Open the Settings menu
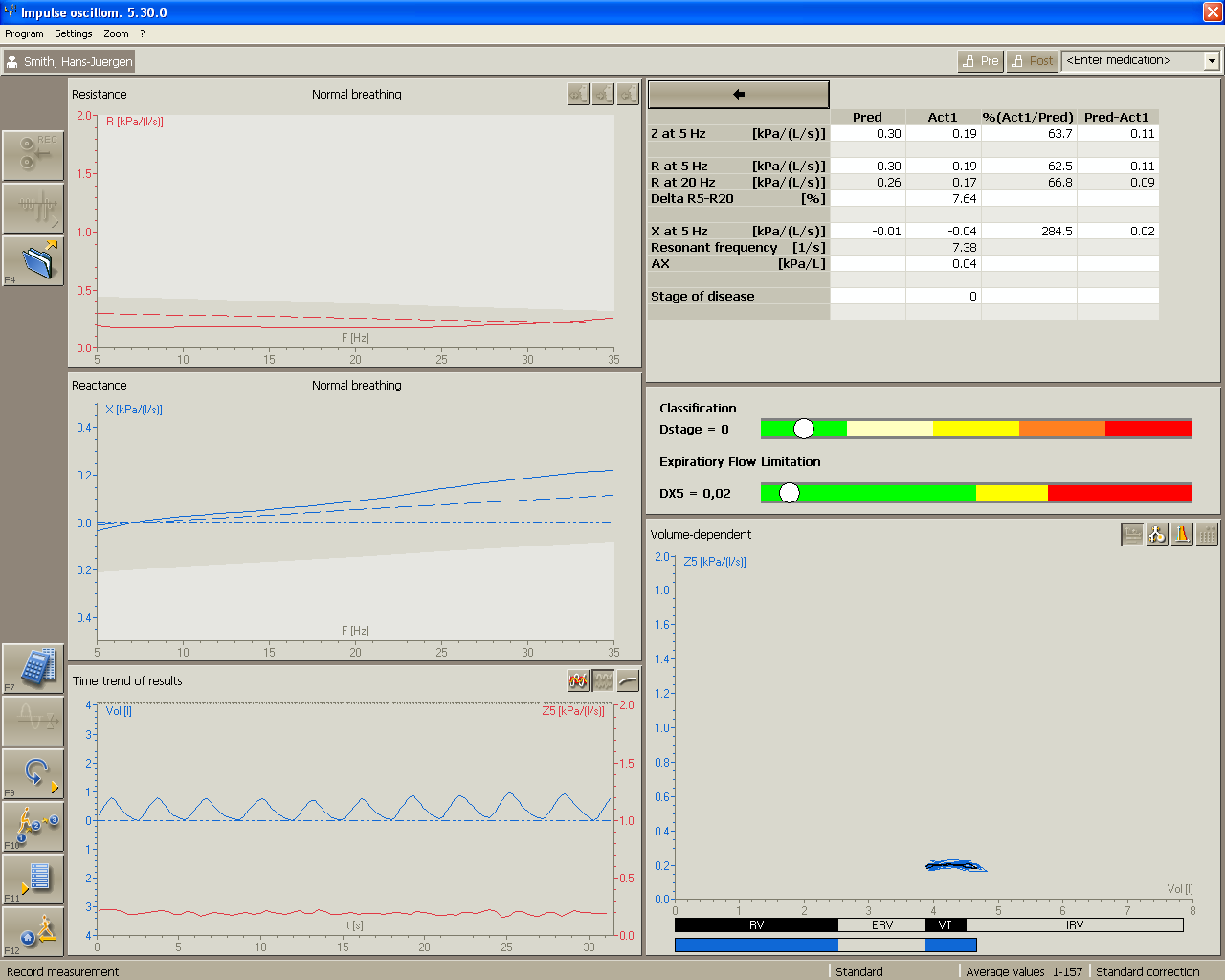Viewport: 1225px width, 980px height. pyautogui.click(x=74, y=33)
